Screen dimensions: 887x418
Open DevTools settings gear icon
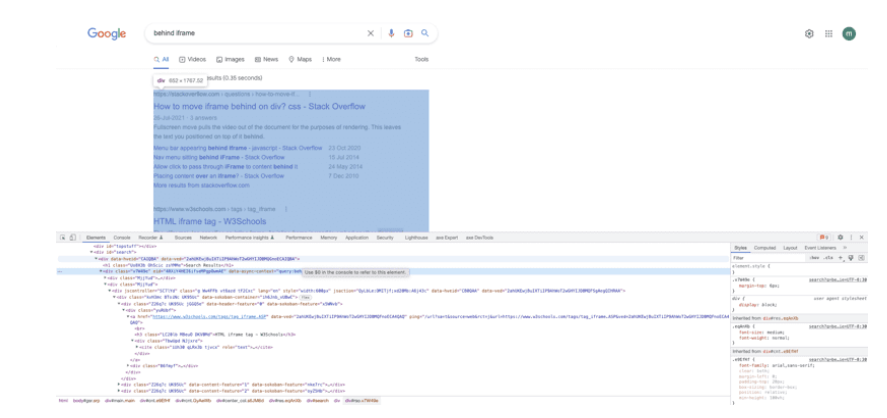tap(840, 238)
